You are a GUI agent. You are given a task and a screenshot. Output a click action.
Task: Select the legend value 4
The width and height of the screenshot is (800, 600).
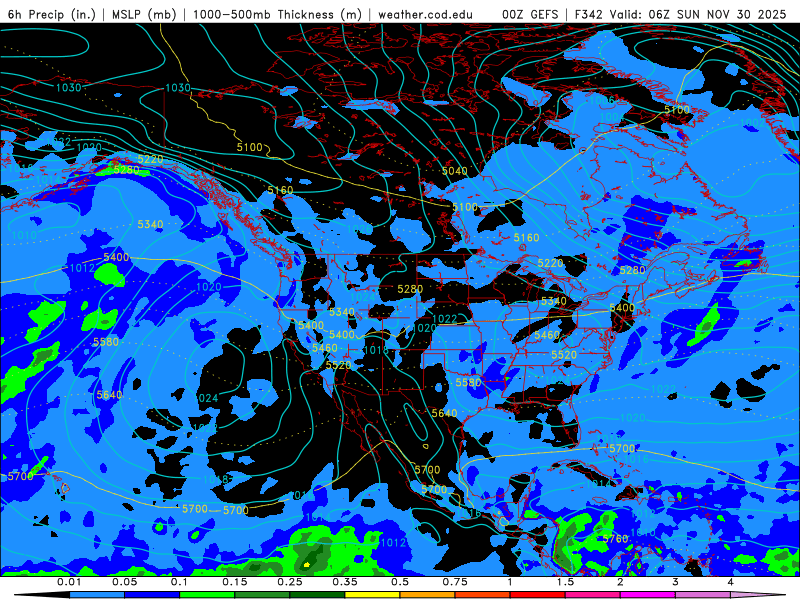pyautogui.click(x=731, y=582)
